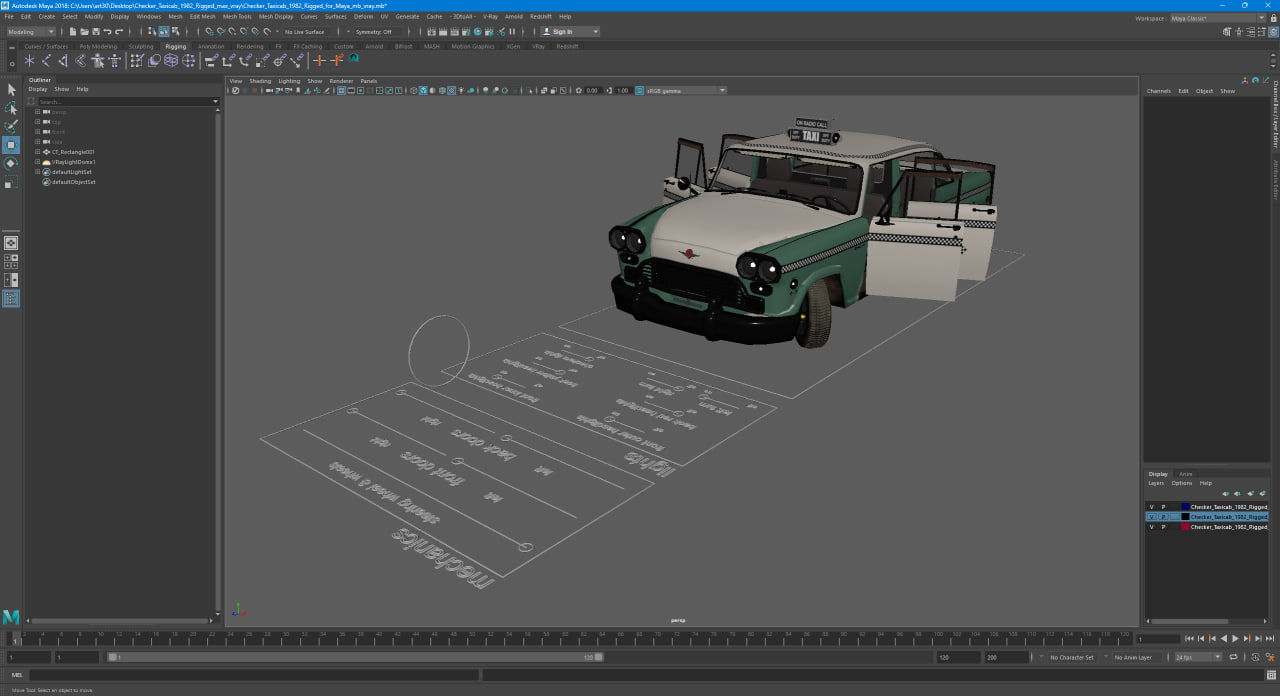Click the Outliner layout toggle icon
Screen dimensions: 1280x696
tap(11, 298)
